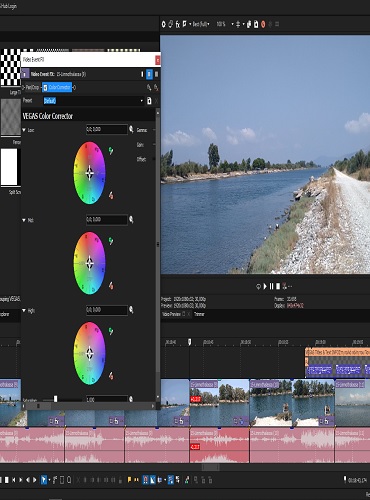Click green eyedropper beside High wheel
370x500 pixels.
[111, 331]
